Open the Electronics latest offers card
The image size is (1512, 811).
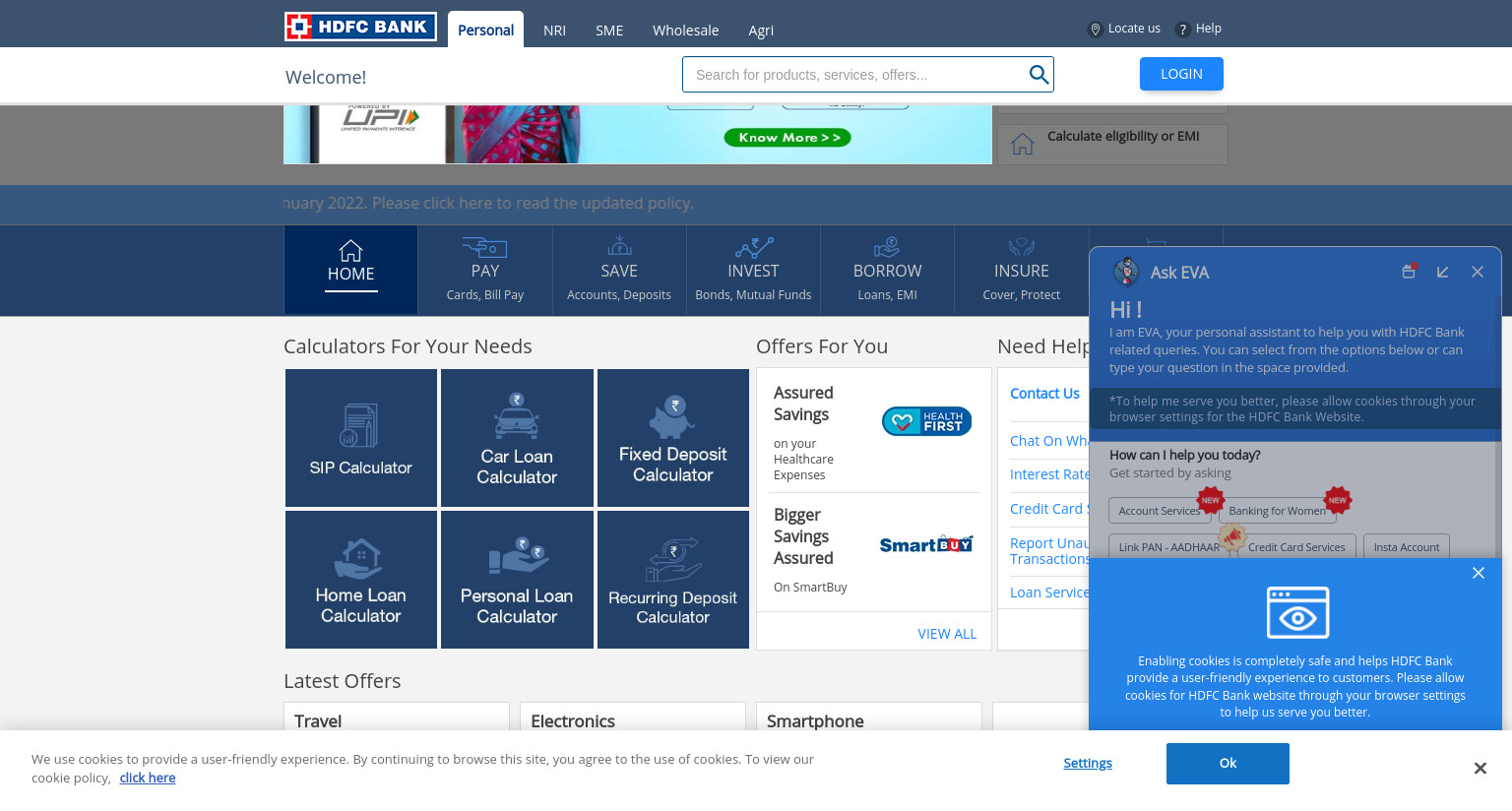pos(633,717)
